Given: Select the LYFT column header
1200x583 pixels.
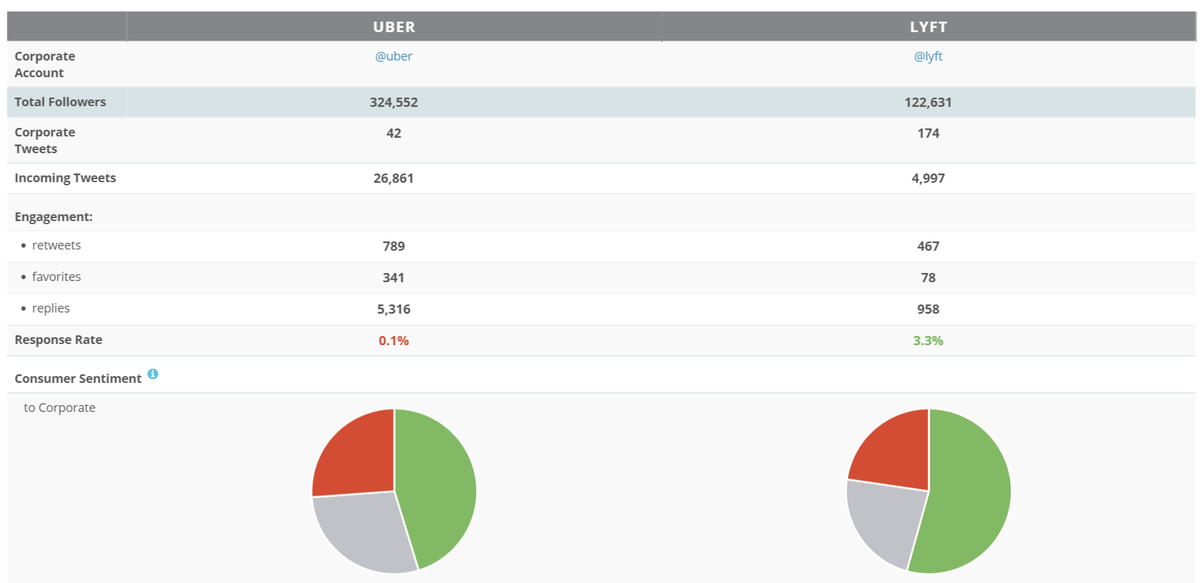Looking at the screenshot, I should 928,27.
